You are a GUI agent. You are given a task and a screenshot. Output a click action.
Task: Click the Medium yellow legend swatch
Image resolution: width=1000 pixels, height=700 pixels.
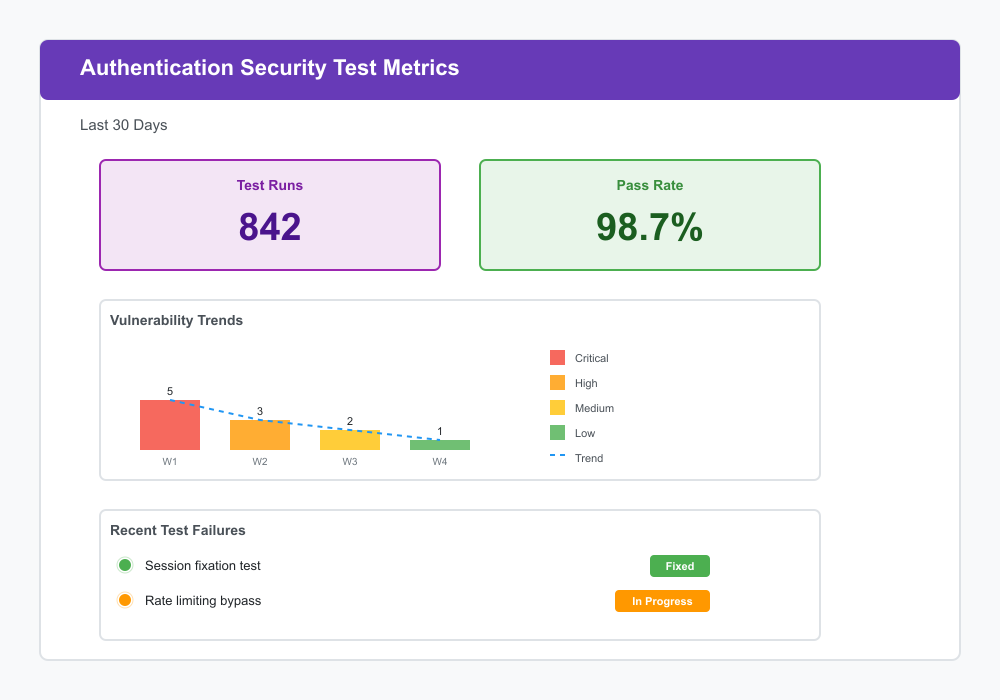tap(557, 407)
